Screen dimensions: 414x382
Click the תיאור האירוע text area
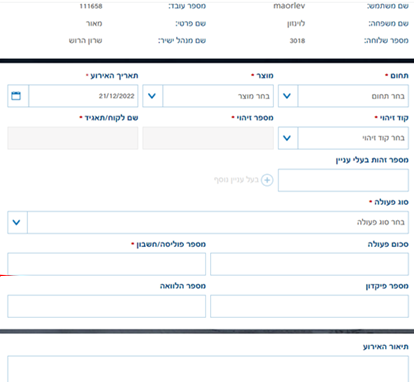208,369
